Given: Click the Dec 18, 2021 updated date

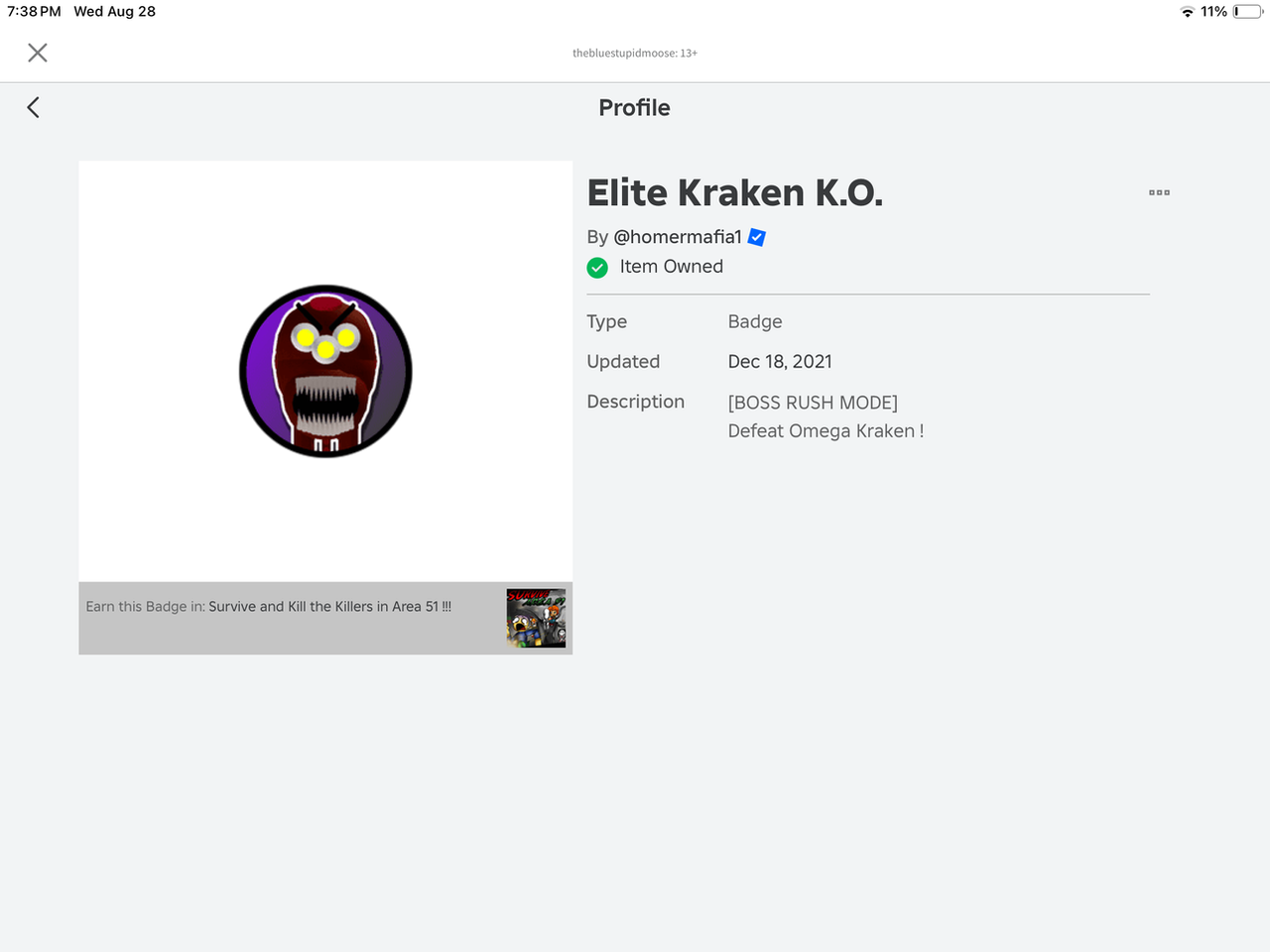Looking at the screenshot, I should (x=780, y=362).
